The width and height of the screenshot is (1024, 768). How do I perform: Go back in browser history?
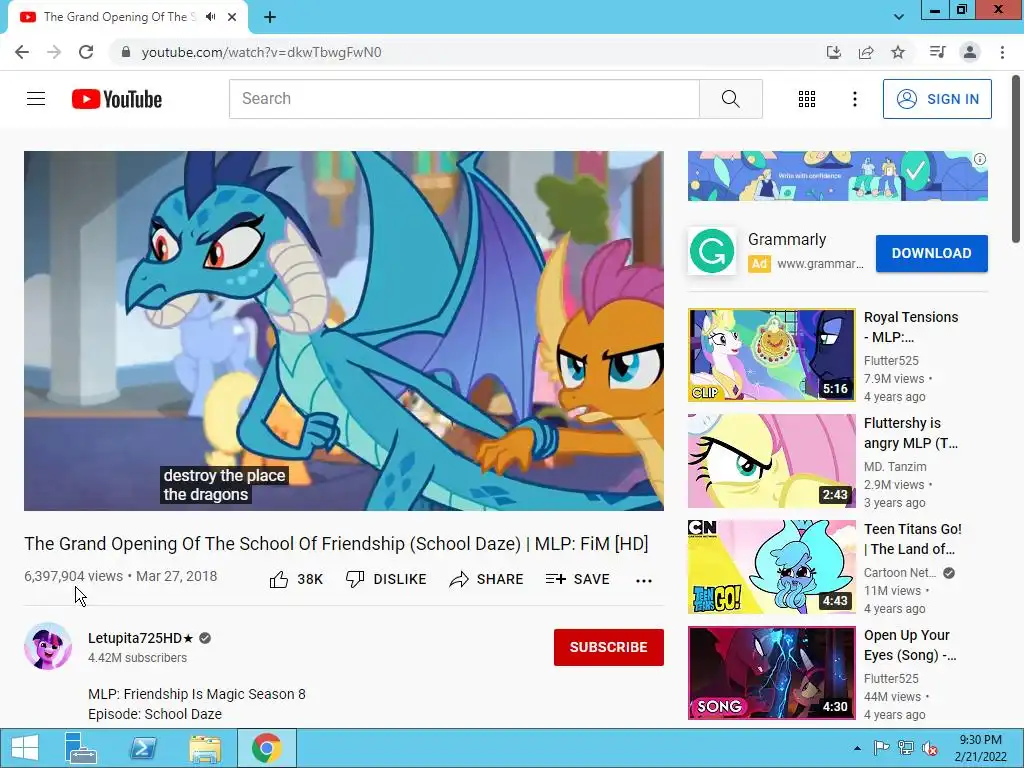point(22,52)
